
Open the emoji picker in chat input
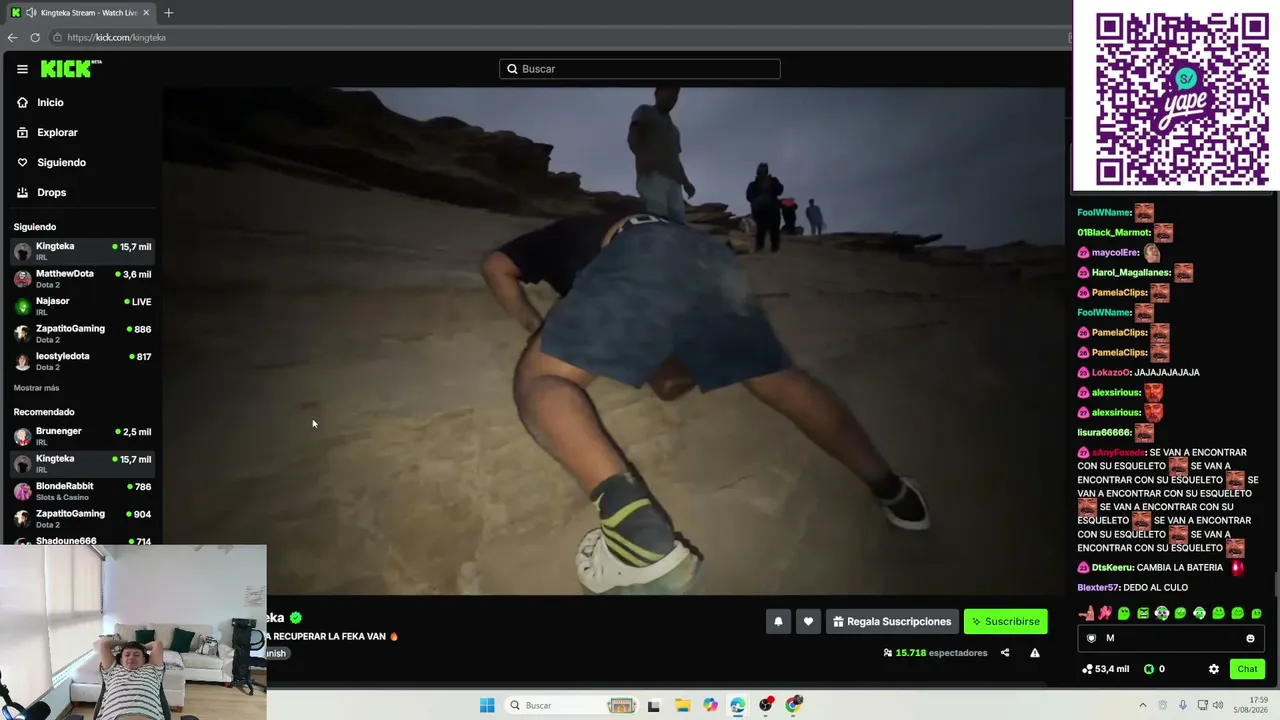[1250, 638]
